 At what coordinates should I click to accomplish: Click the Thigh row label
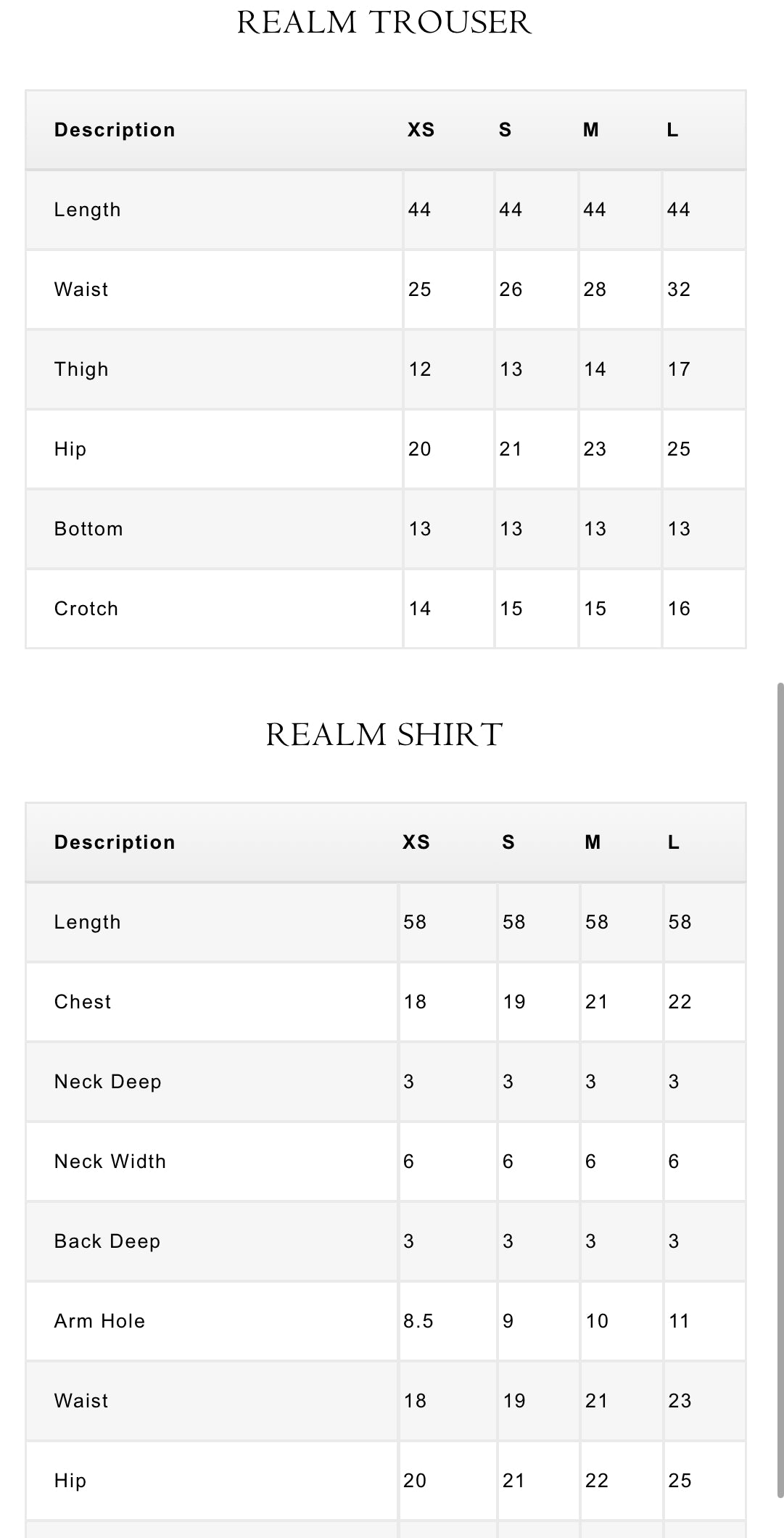tap(81, 369)
